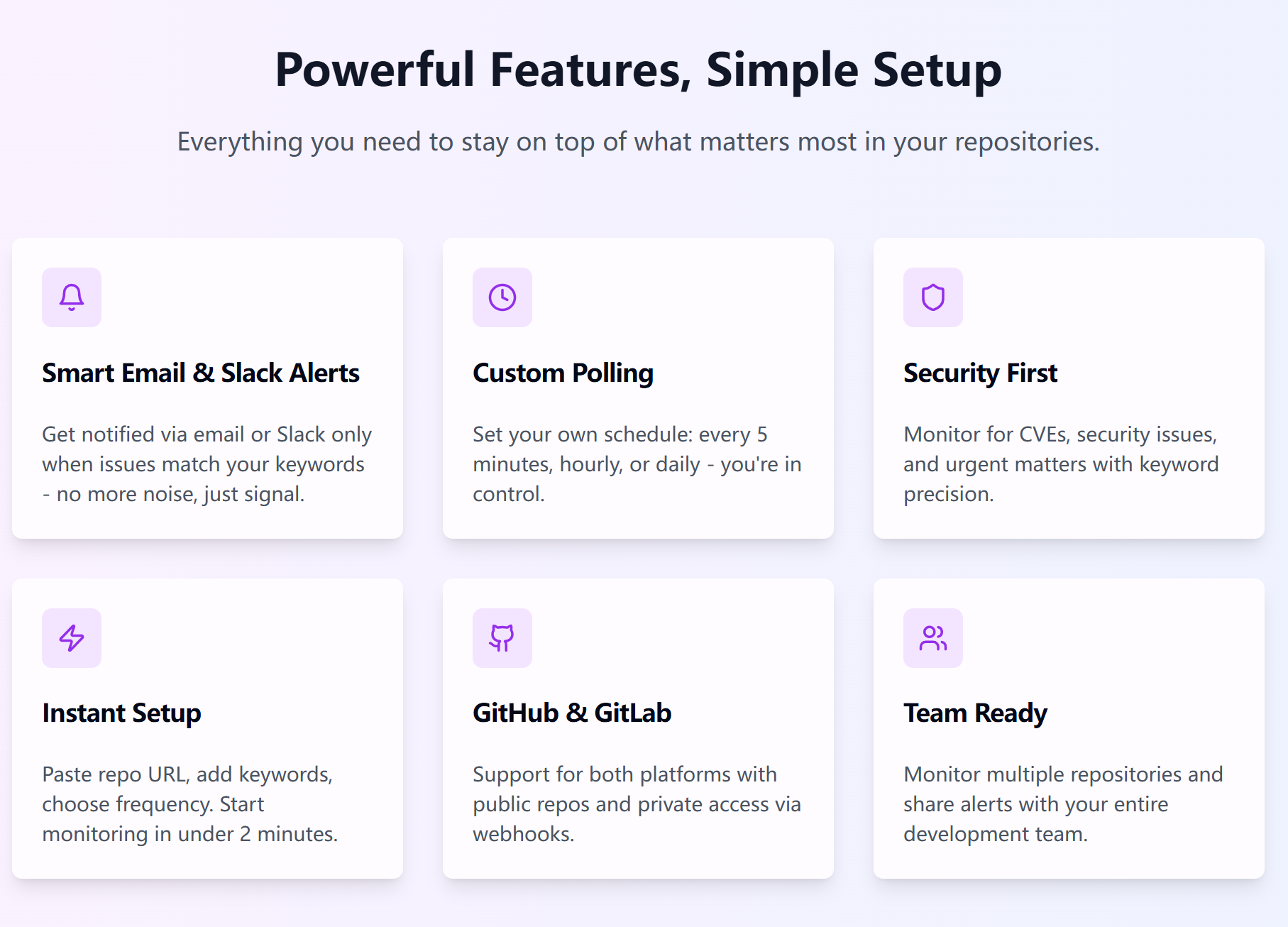Click the Security First card title

pos(981,373)
